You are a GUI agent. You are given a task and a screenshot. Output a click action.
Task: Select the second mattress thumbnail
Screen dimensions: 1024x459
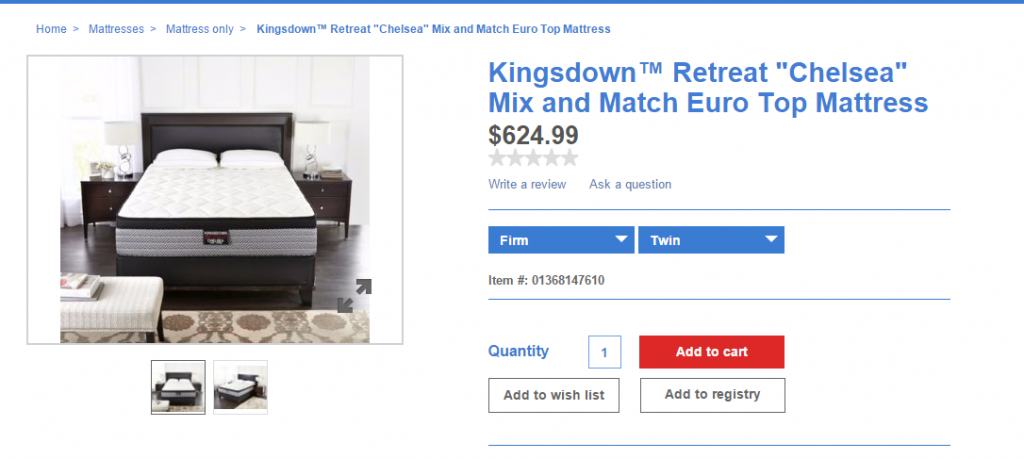[240, 387]
